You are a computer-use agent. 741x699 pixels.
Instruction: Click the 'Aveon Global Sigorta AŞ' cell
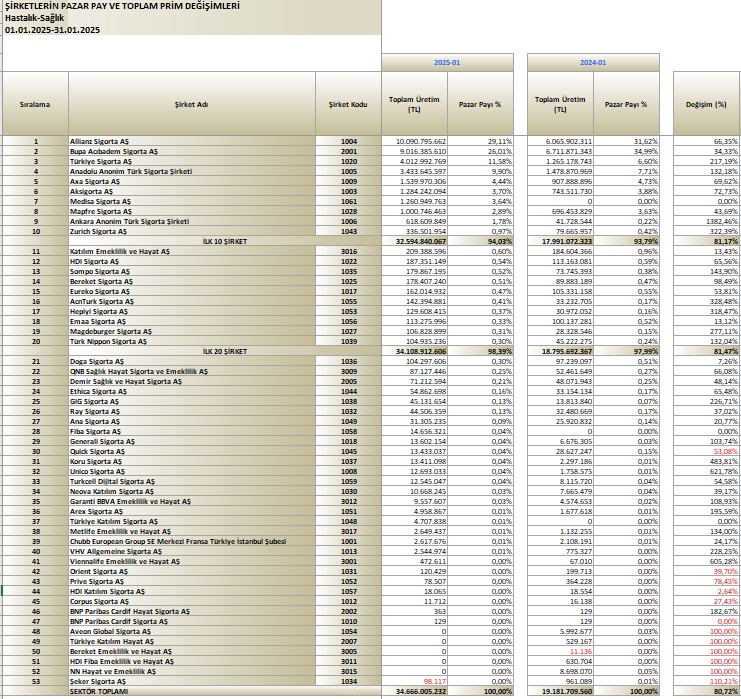(x=192, y=631)
